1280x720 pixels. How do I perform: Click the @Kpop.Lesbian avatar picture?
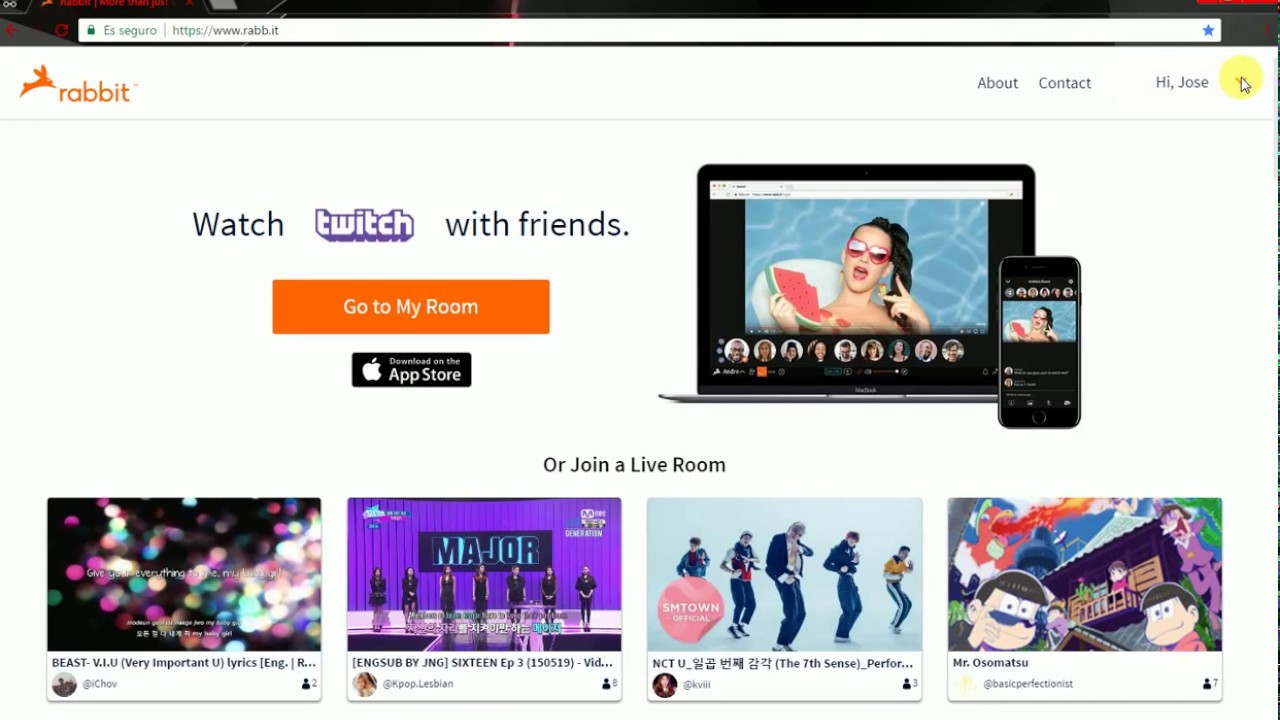[x=365, y=684]
